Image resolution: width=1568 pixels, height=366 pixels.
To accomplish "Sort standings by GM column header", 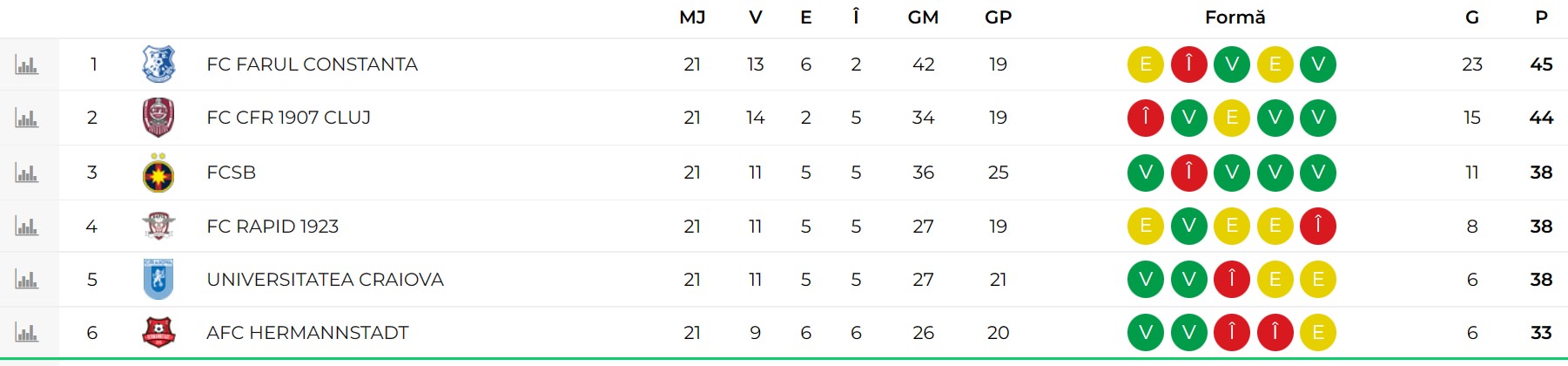I will tap(923, 17).
